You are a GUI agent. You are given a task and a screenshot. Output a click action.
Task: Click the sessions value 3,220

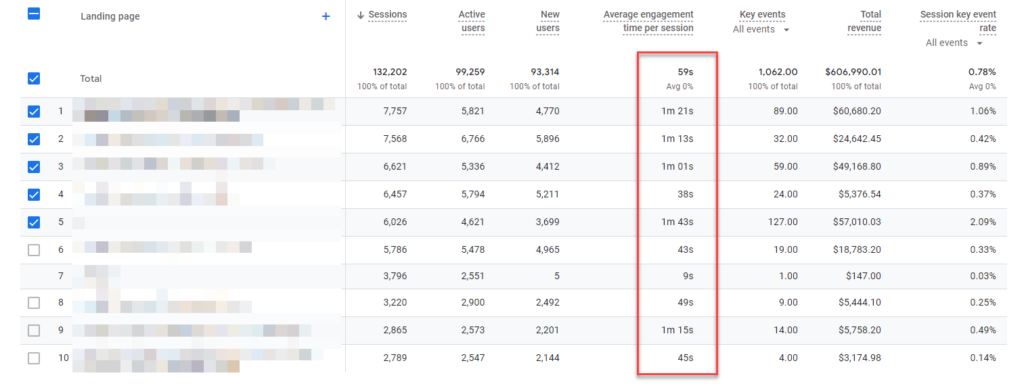pos(394,303)
